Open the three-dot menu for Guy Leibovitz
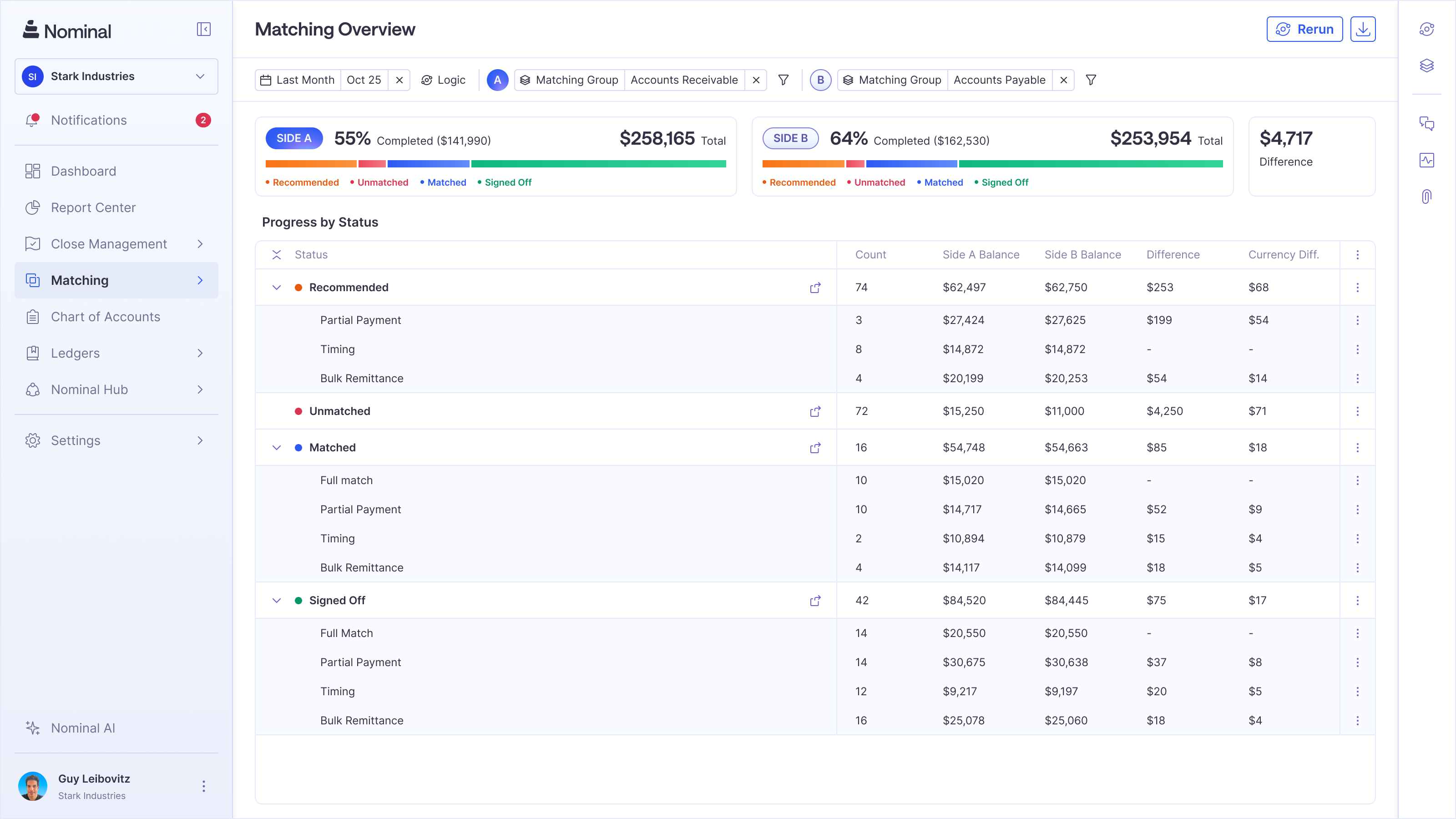Screen dimensions: 1456x819 point(203,786)
